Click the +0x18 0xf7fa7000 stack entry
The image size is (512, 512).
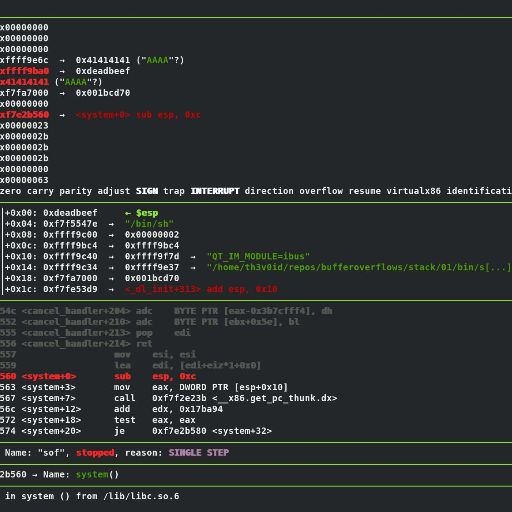51,278
